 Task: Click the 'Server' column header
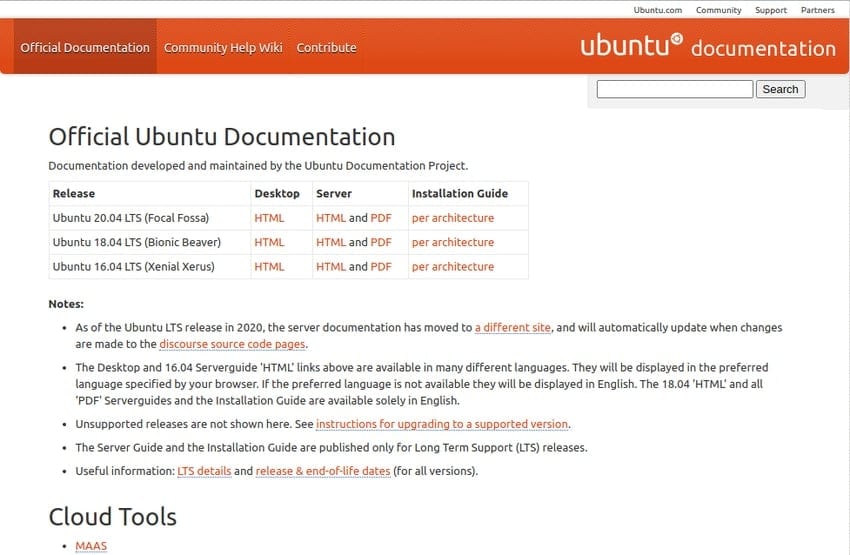tap(334, 193)
